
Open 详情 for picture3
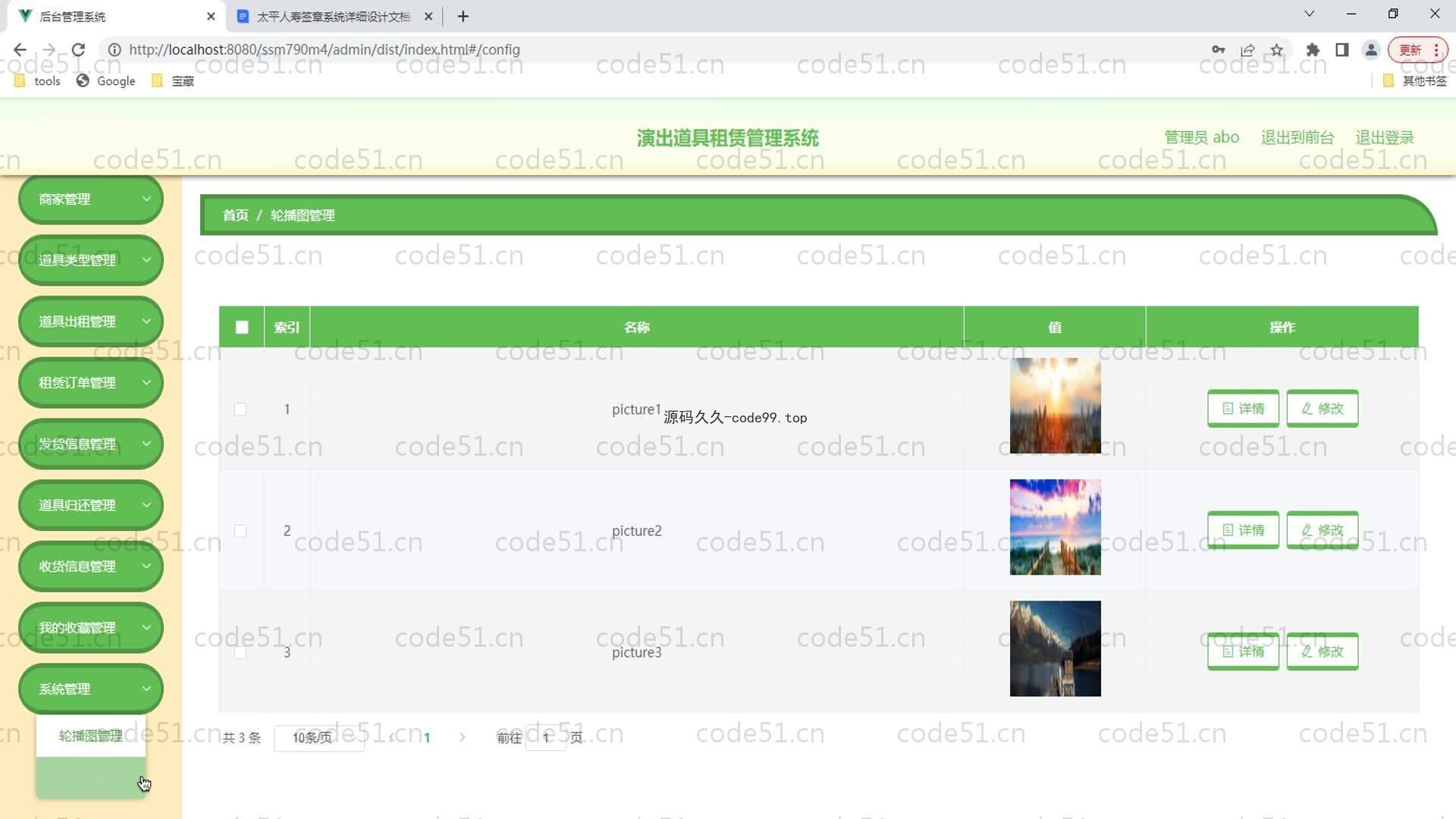click(1243, 651)
